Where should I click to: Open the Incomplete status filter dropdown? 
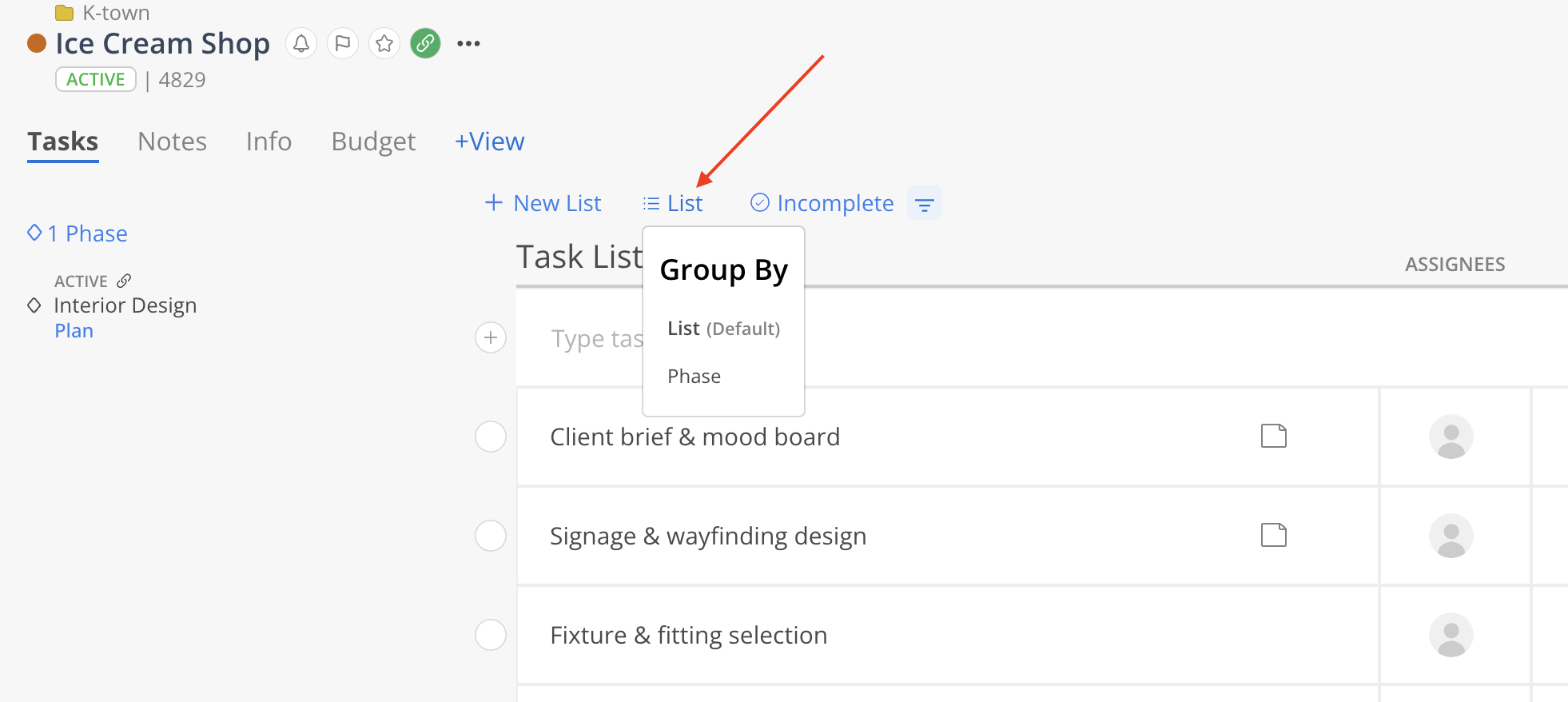(x=822, y=204)
